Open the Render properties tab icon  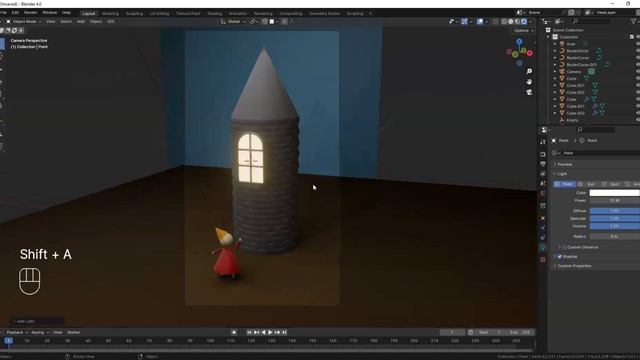(x=543, y=155)
